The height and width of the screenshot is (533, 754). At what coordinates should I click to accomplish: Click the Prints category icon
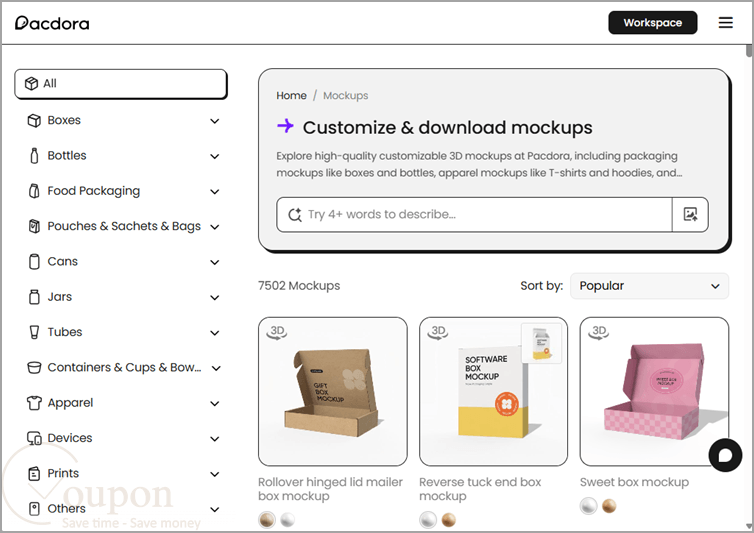34,473
